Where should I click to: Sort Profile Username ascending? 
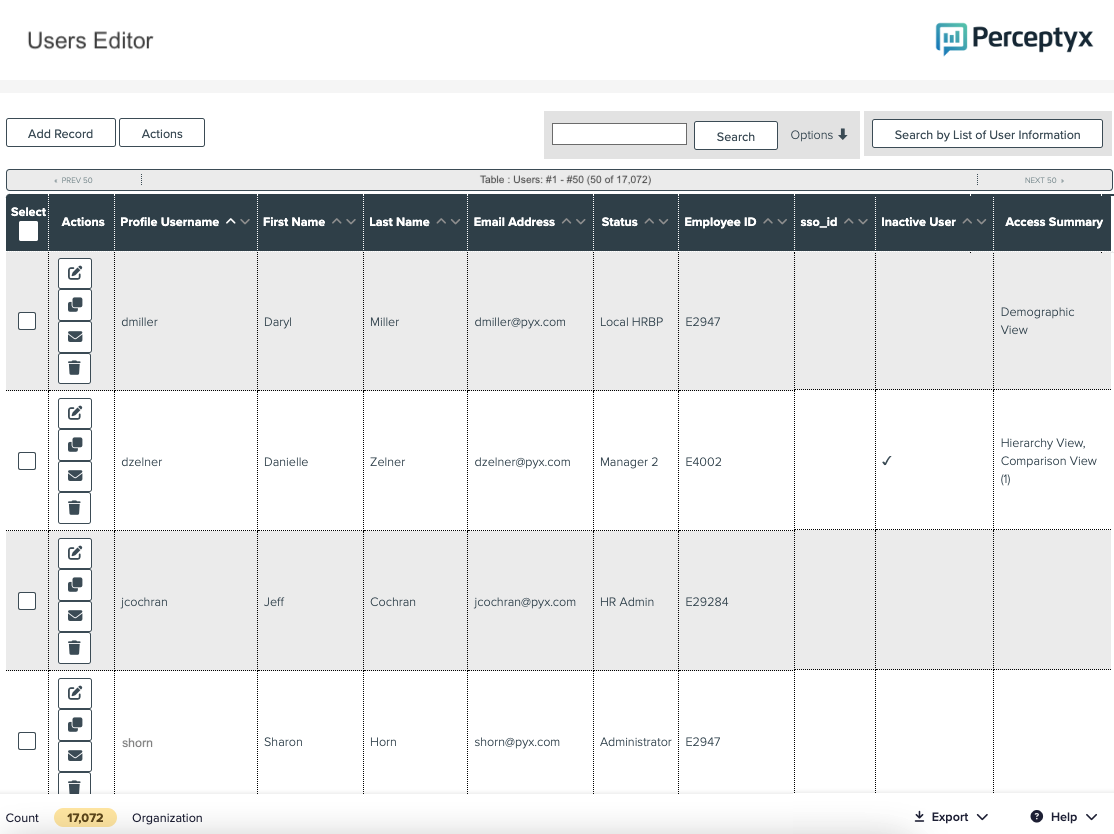[x=230, y=222]
